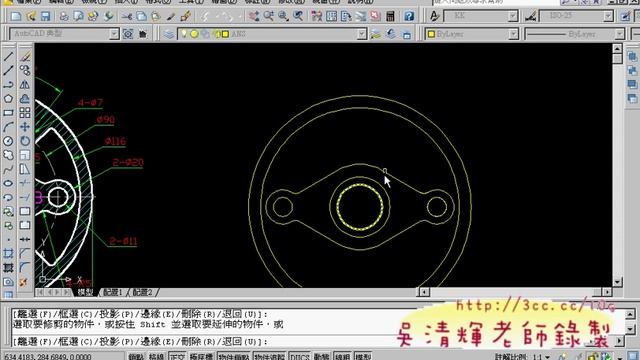This screenshot has width=640, height=360.
Task: Open the QuickCalc calculator icon
Action: point(390,16)
